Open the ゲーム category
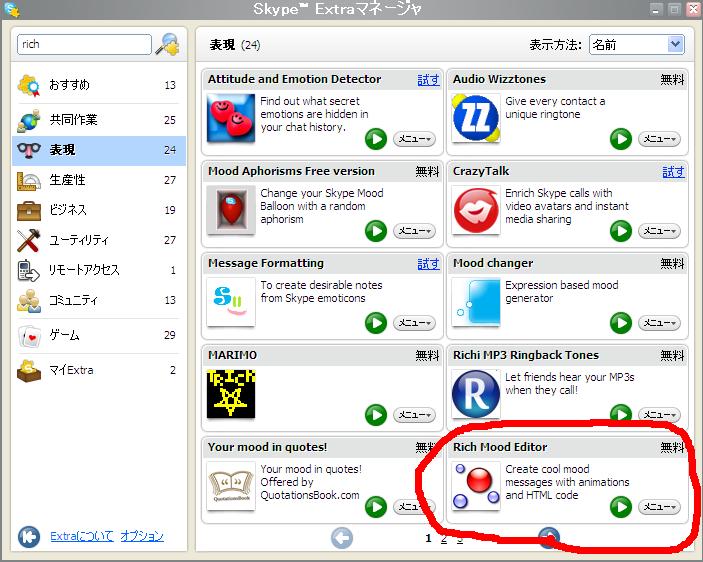Screen dimensions: 703x562 99,335
